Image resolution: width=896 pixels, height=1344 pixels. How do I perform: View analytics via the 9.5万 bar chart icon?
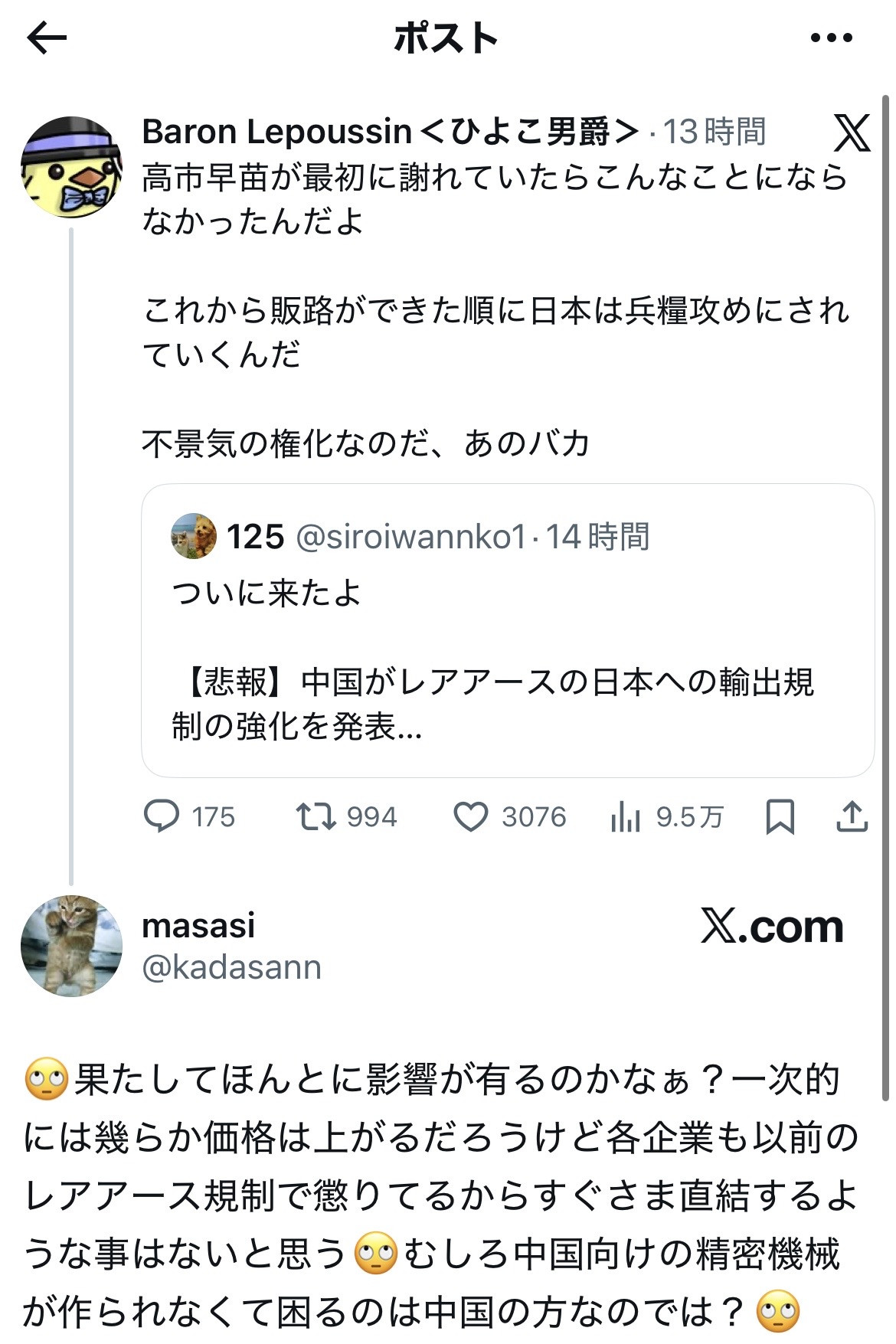click(626, 816)
